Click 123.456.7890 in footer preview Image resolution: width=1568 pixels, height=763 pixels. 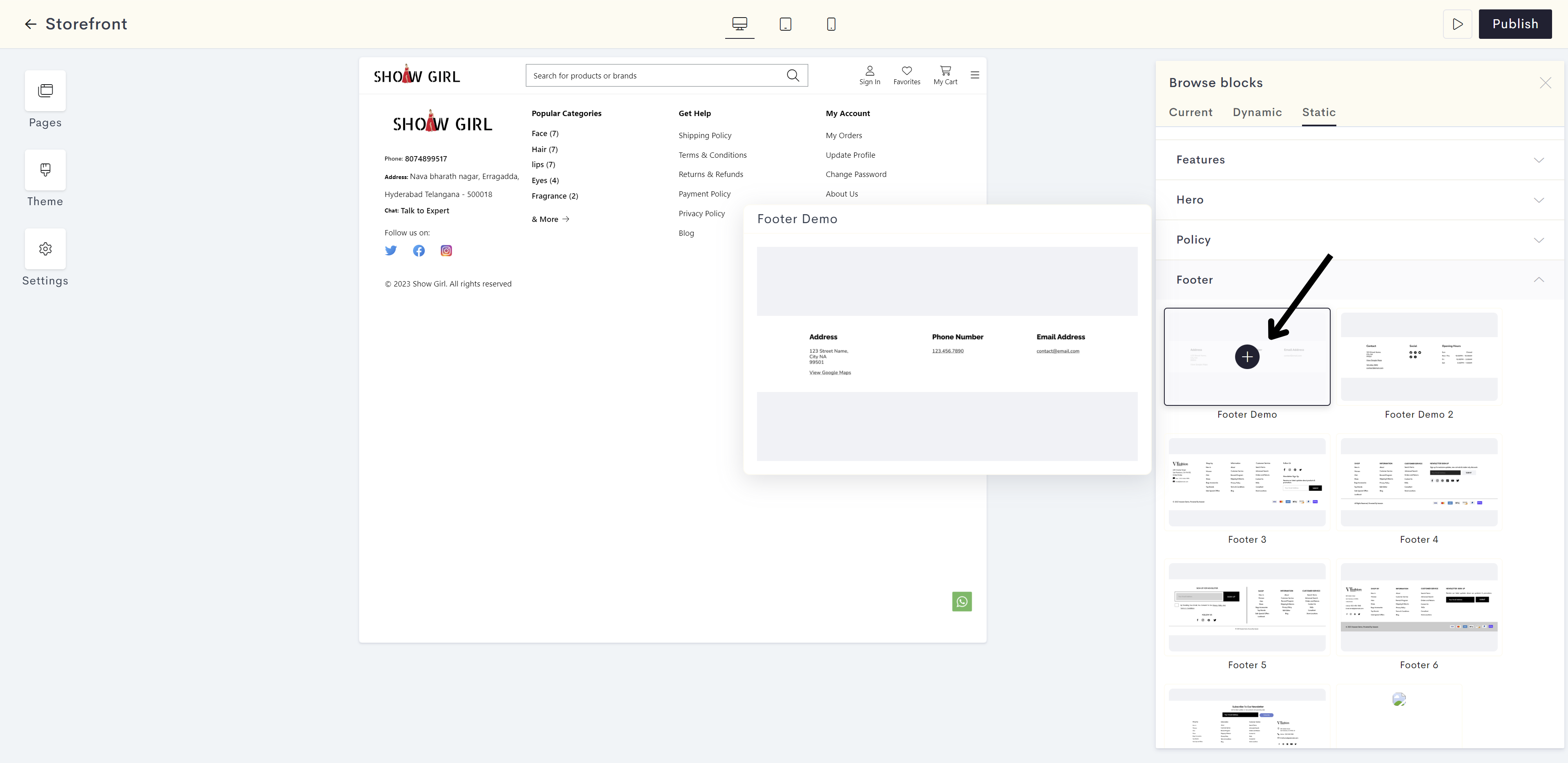click(947, 351)
